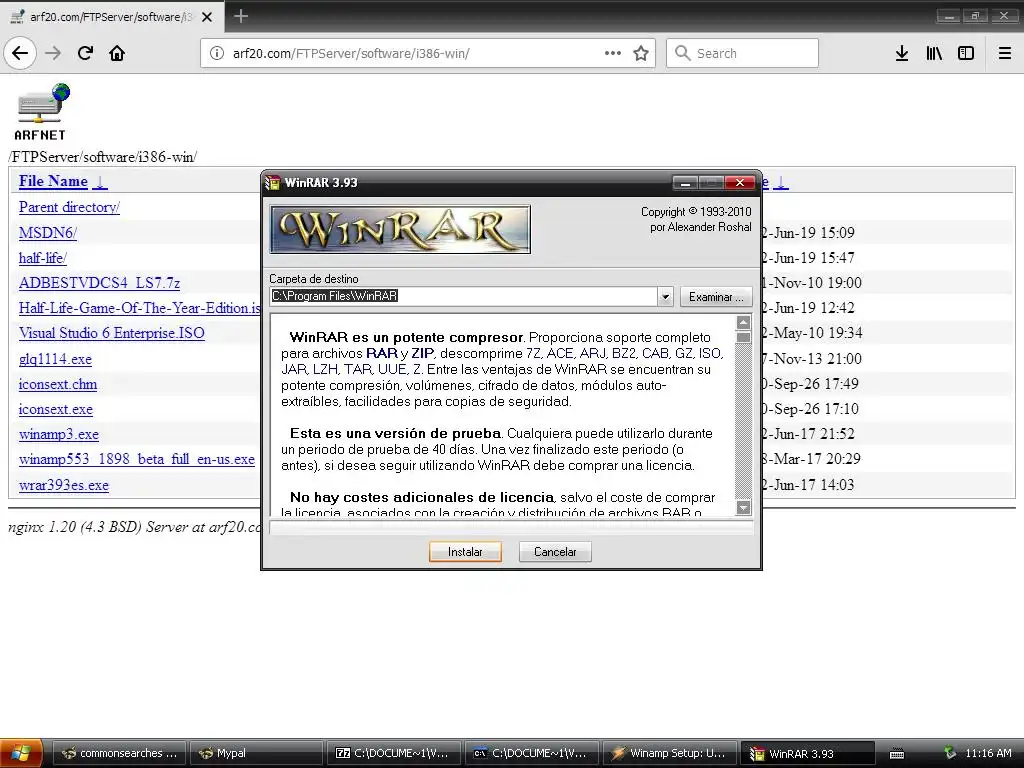Open the browser hamburger menu
This screenshot has width=1024, height=768.
point(1005,53)
